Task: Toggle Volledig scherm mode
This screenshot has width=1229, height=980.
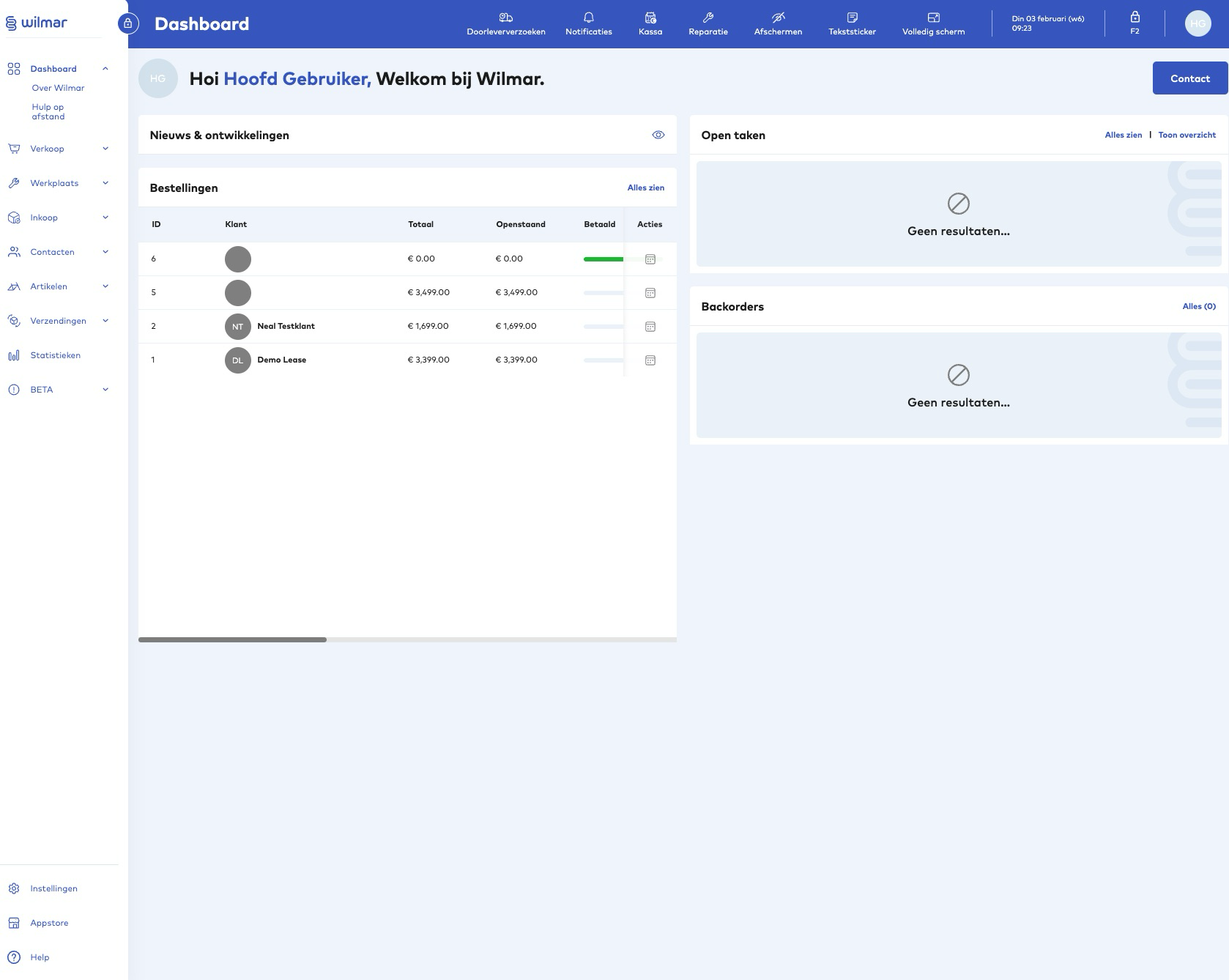Action: pyautogui.click(x=933, y=23)
